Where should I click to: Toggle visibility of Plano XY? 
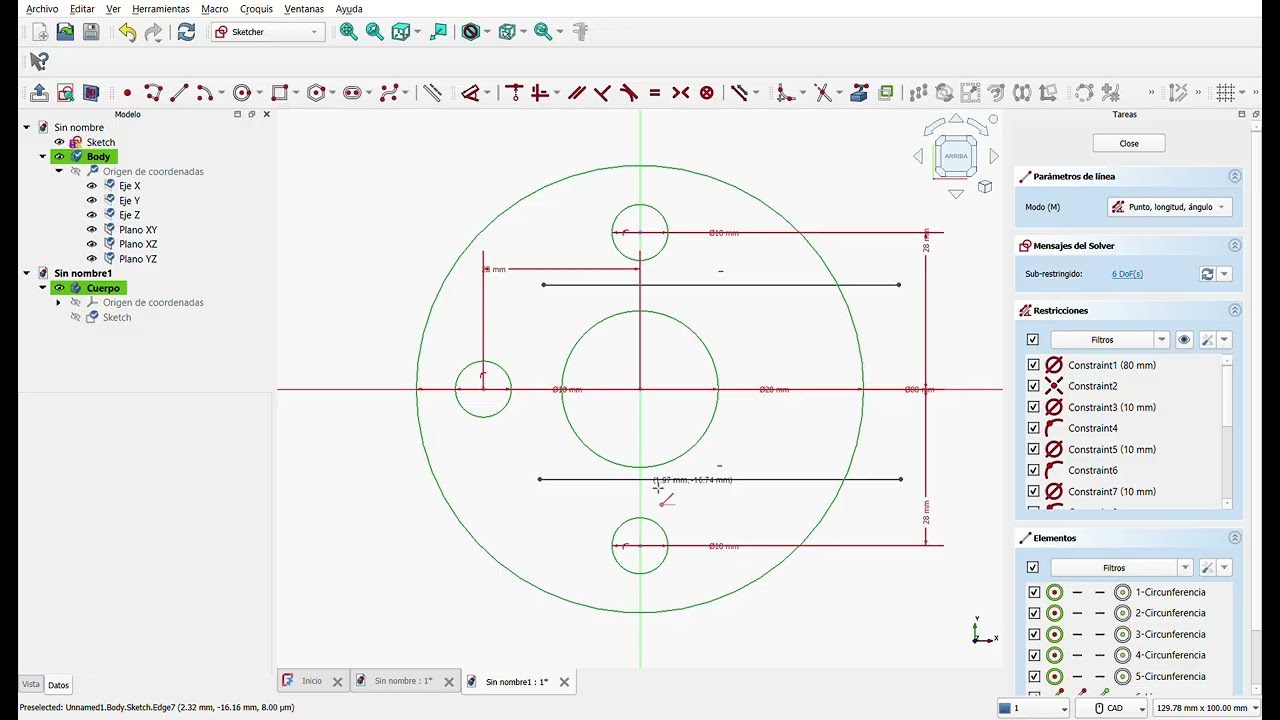[92, 230]
